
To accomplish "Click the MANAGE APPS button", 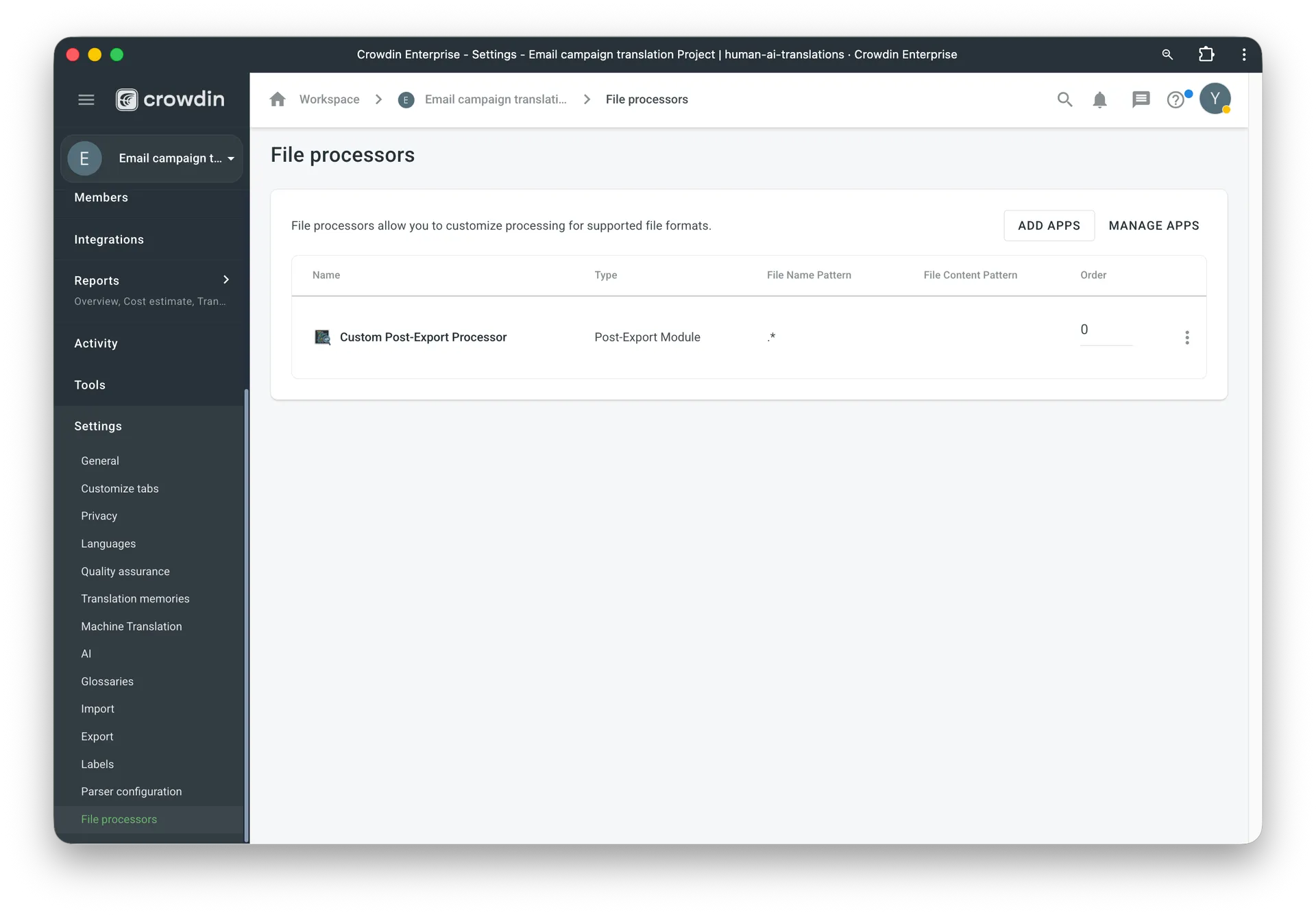I will tap(1154, 225).
